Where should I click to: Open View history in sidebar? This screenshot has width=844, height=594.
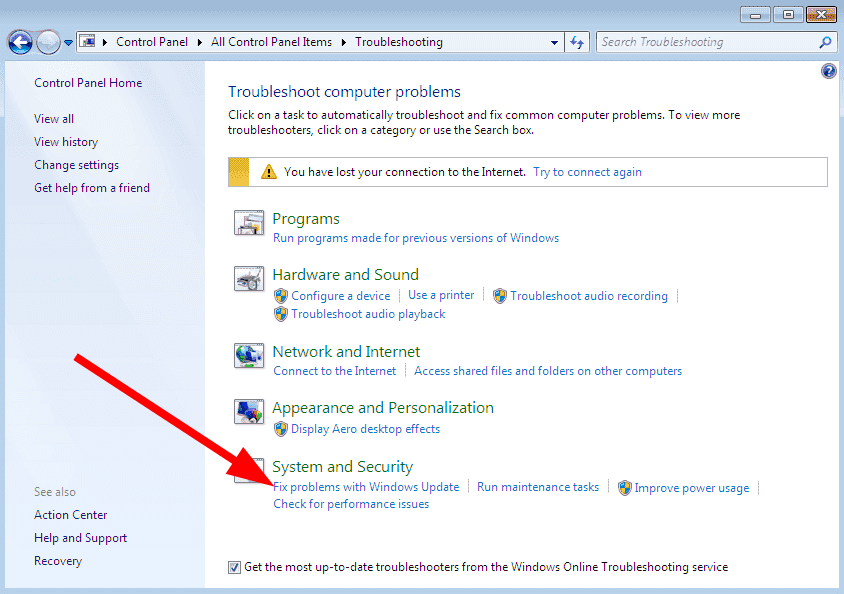tap(66, 142)
